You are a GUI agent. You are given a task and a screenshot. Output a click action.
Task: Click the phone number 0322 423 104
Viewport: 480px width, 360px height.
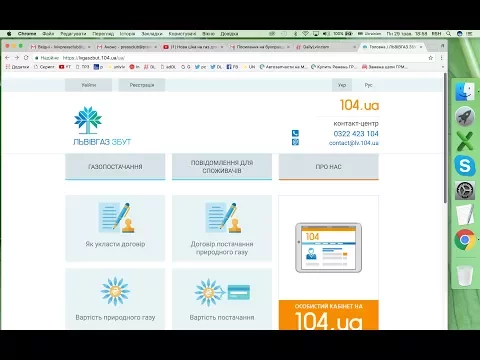tap(356, 134)
